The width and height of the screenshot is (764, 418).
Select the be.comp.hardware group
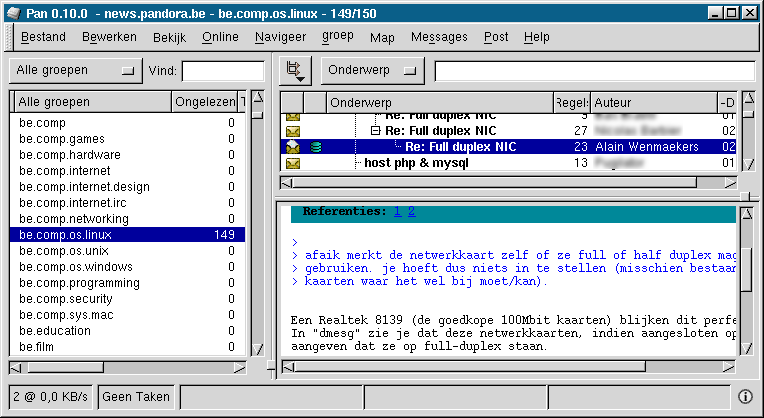coord(127,155)
